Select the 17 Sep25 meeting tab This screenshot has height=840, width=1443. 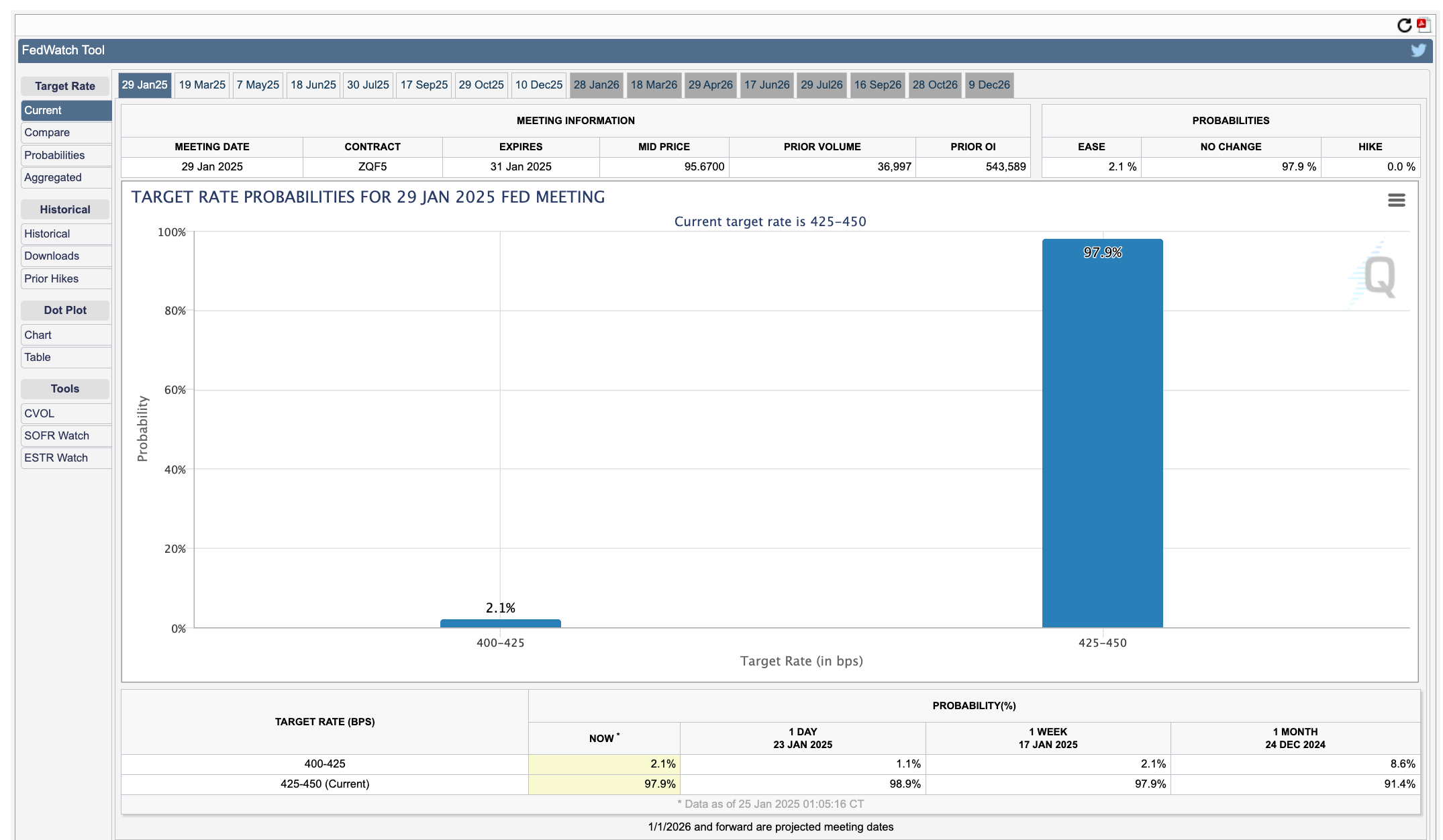coord(424,85)
